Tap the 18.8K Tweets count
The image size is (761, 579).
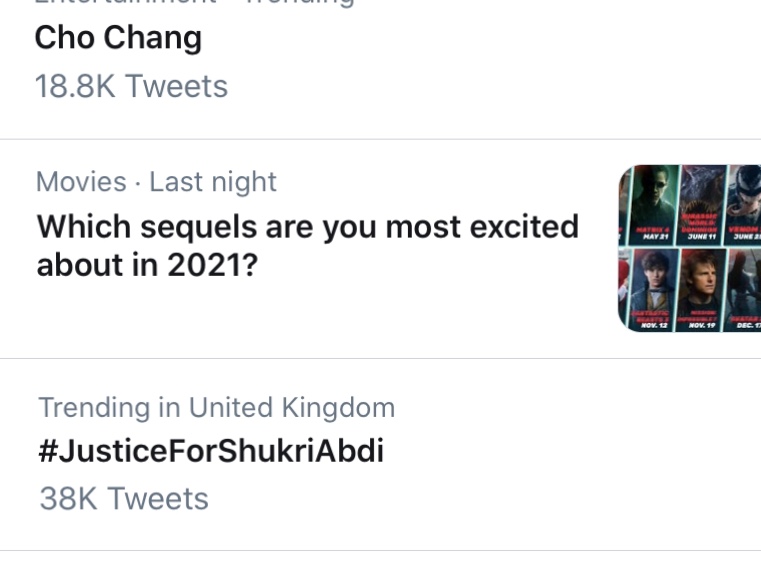pyautogui.click(x=131, y=86)
